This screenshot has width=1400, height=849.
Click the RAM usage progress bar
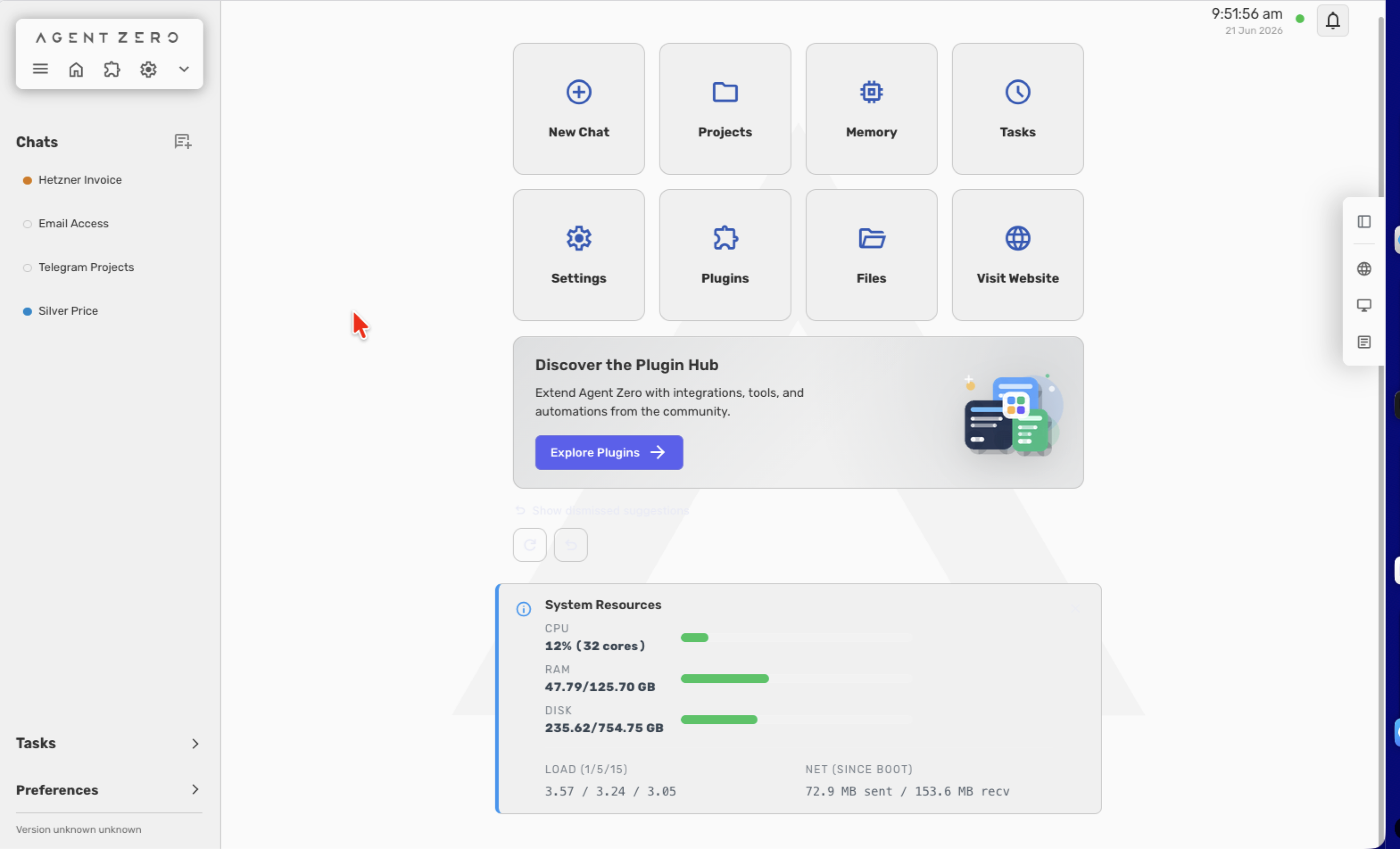[796, 679]
